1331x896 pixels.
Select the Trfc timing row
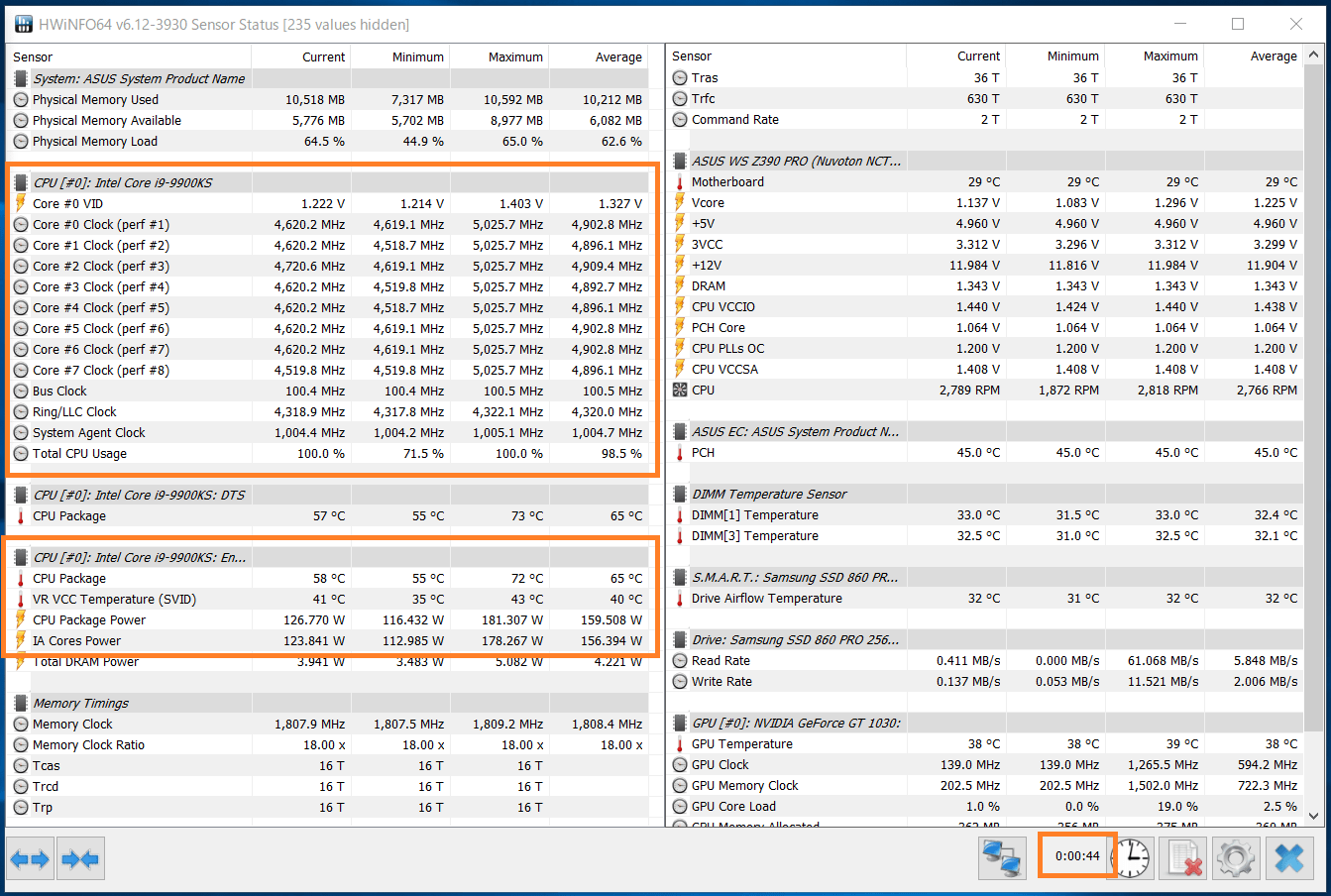click(985, 98)
